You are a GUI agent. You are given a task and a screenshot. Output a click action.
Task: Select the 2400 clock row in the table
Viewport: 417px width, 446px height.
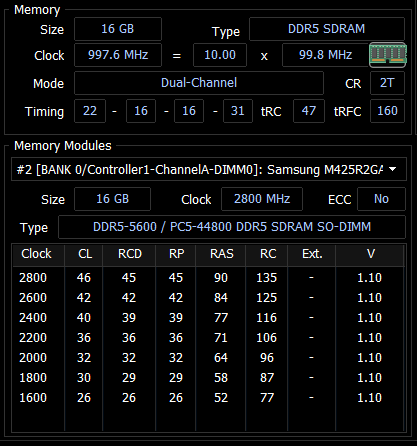click(x=208, y=318)
